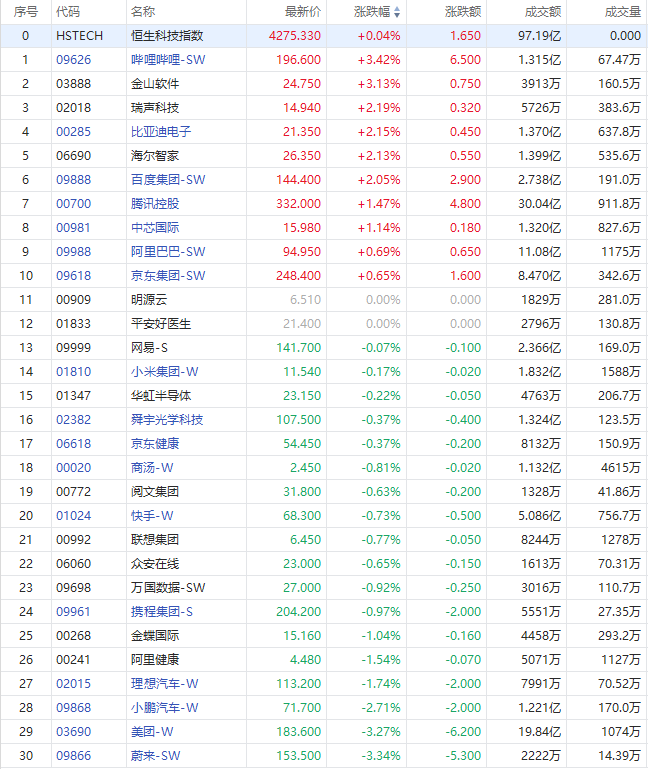The image size is (648, 769).
Task: Select the 金山软件 row name
Action: 155,84
